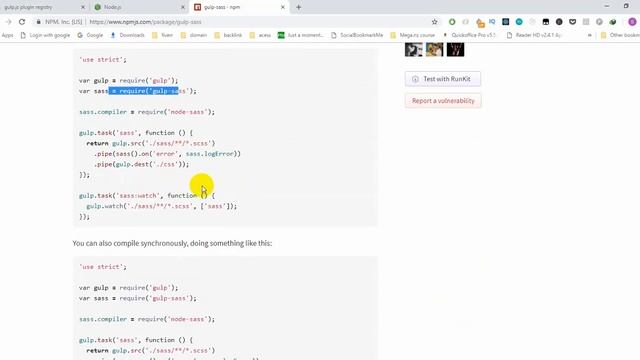640x360 pixels.
Task: Open the green circle extension icon
Action: (x=452, y=22)
